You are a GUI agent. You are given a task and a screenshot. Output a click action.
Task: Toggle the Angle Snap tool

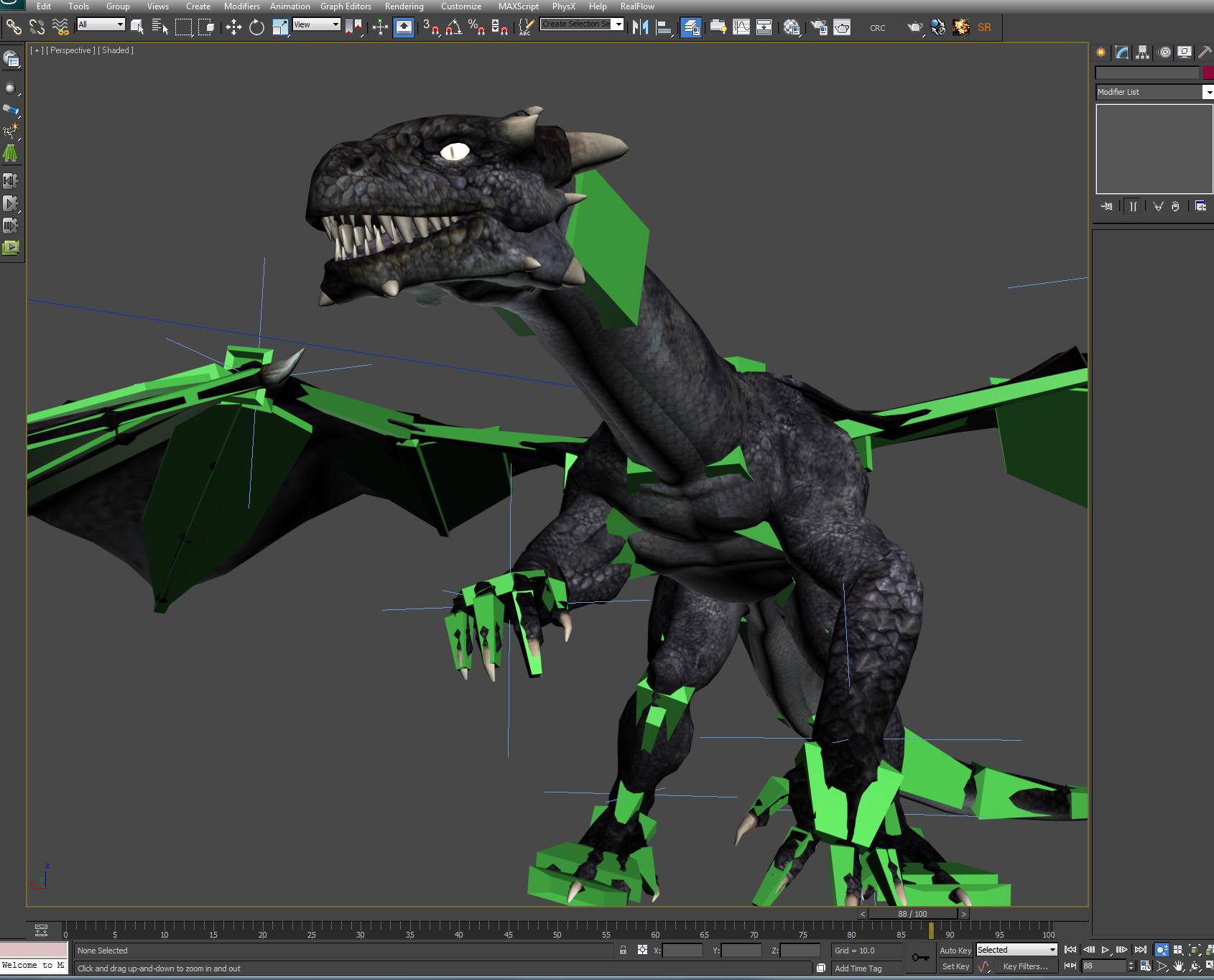tap(453, 27)
